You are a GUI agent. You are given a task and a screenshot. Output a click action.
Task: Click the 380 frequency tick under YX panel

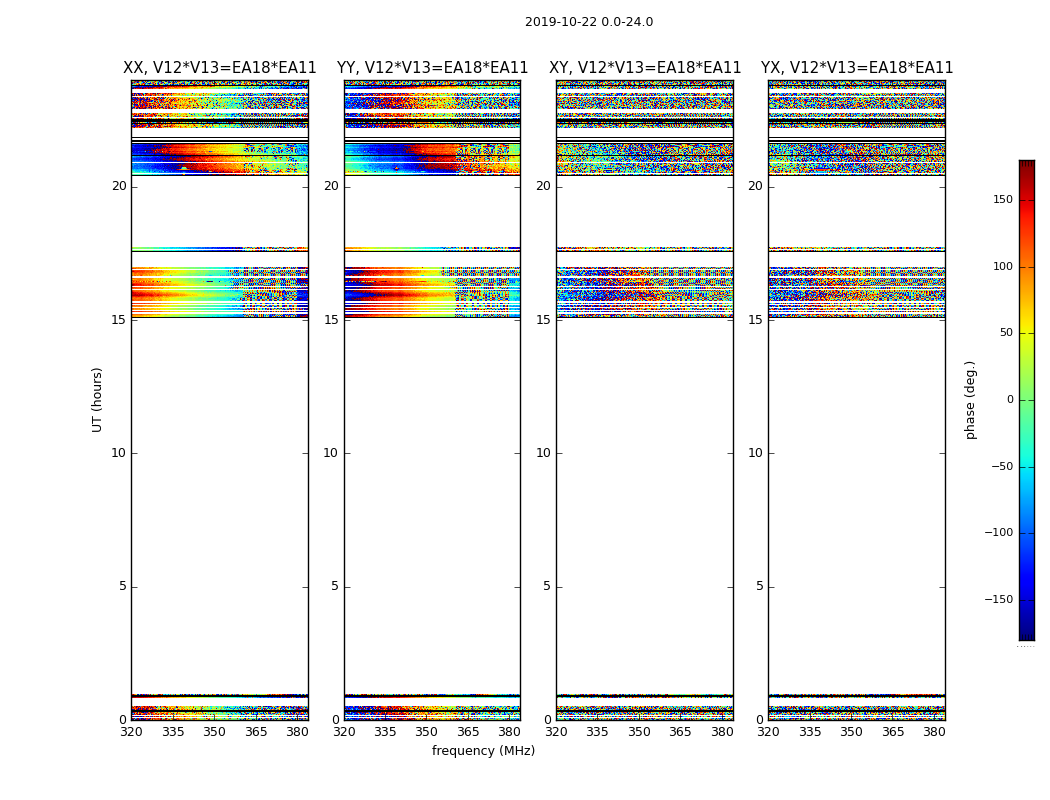934,732
